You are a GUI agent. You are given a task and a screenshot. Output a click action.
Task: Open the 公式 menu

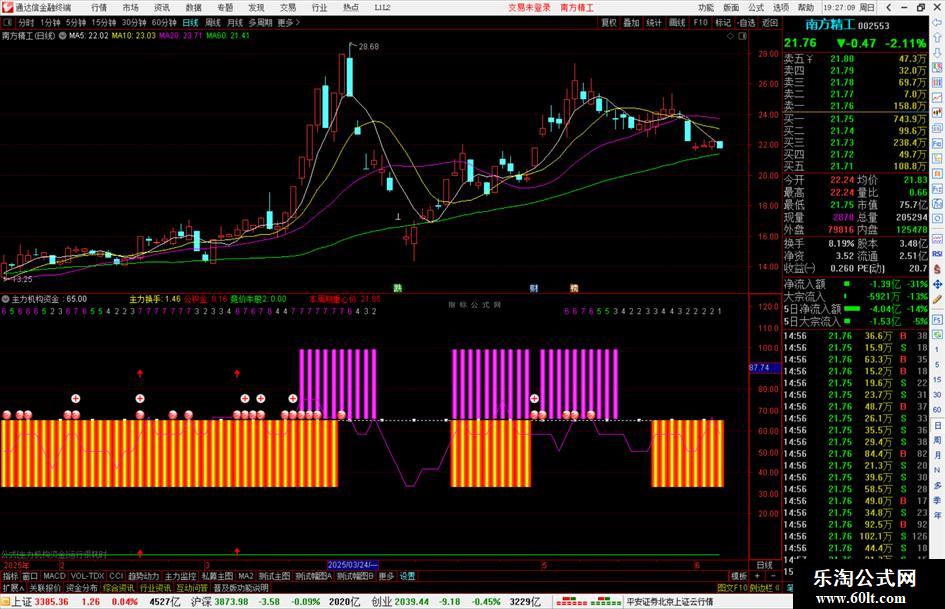[x=756, y=8]
